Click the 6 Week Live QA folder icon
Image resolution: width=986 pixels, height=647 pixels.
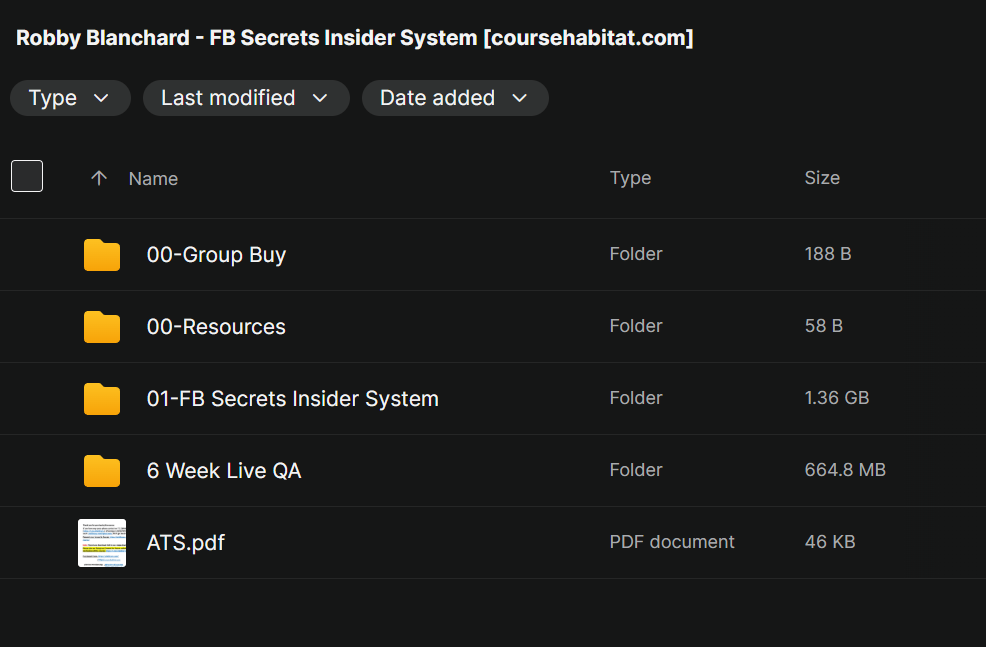tap(102, 470)
